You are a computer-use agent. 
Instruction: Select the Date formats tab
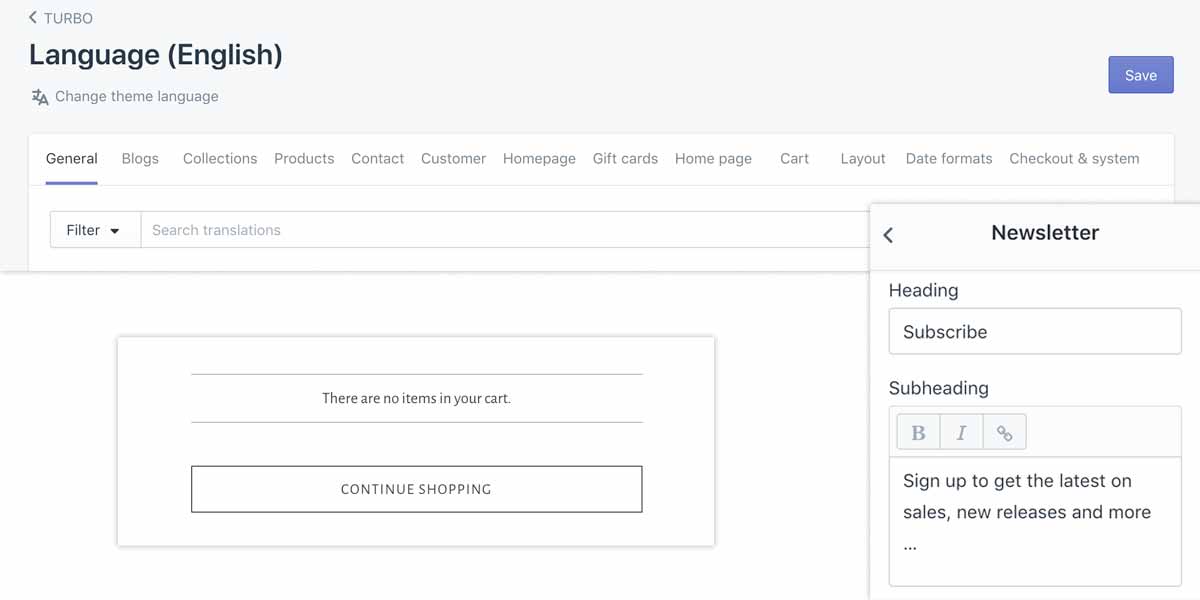click(948, 158)
